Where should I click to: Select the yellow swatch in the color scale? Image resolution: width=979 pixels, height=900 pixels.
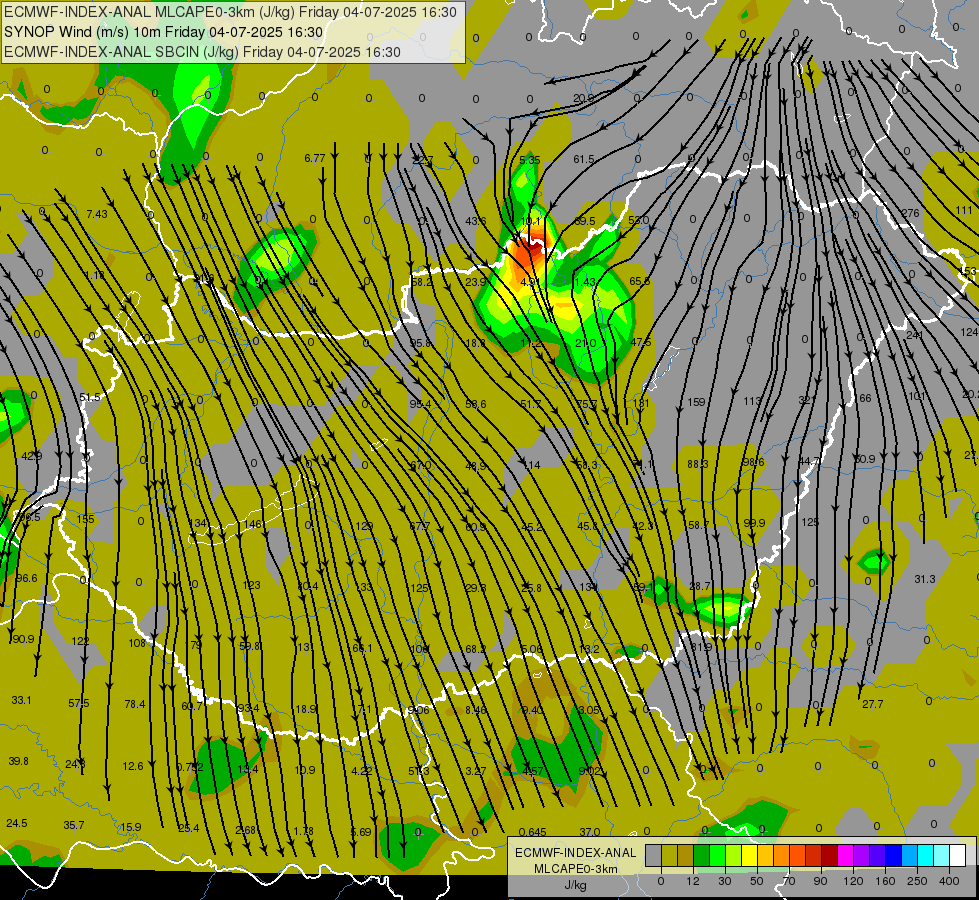click(749, 856)
